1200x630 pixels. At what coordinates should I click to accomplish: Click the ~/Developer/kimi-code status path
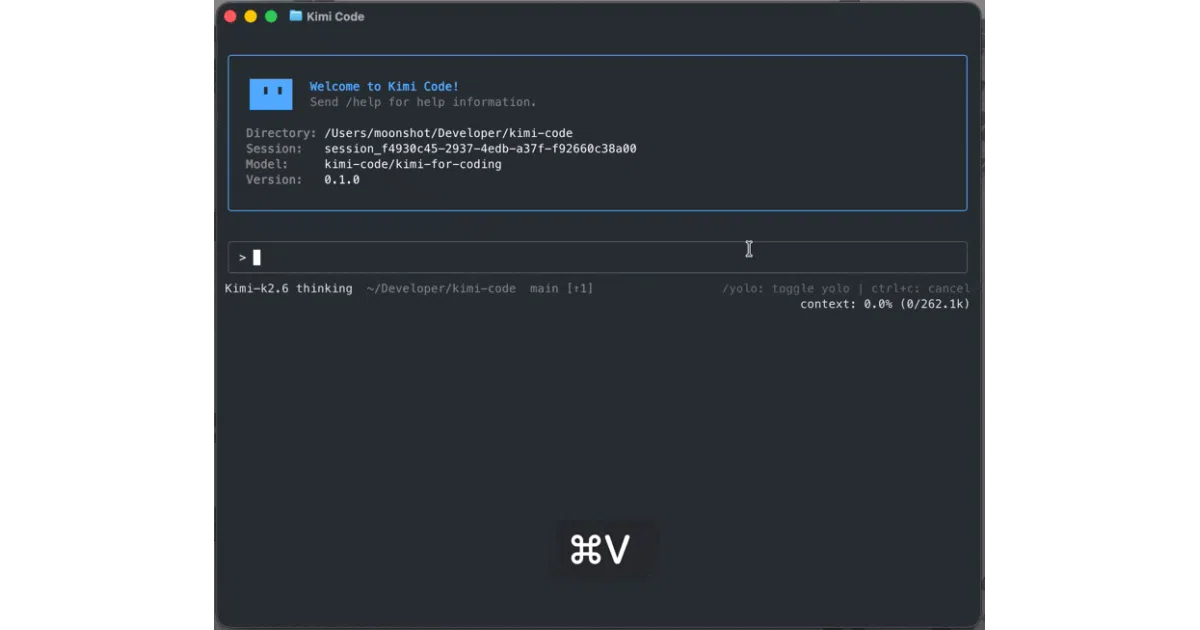coord(441,288)
